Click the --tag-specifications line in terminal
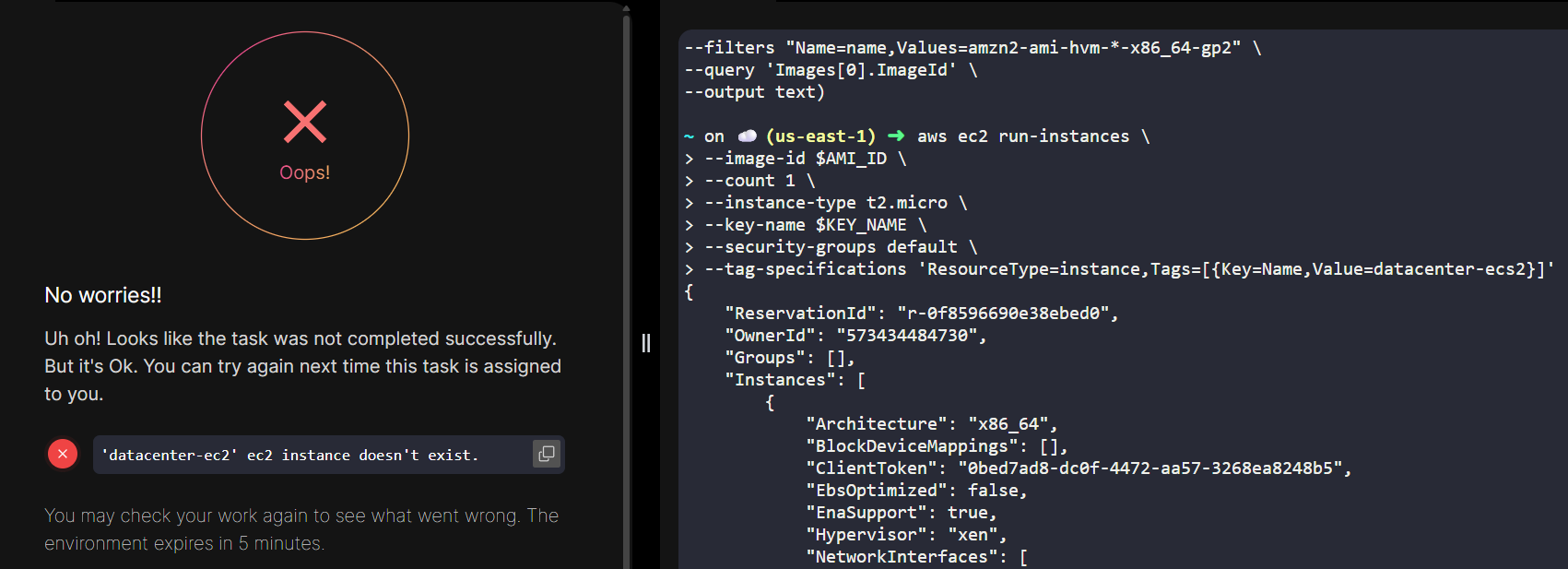 tap(1129, 269)
